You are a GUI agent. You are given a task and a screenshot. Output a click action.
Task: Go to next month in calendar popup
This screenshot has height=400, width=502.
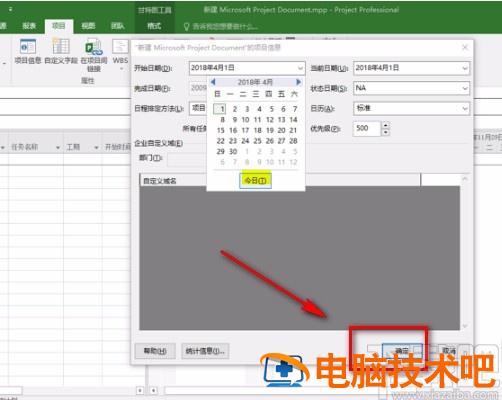[x=298, y=82]
